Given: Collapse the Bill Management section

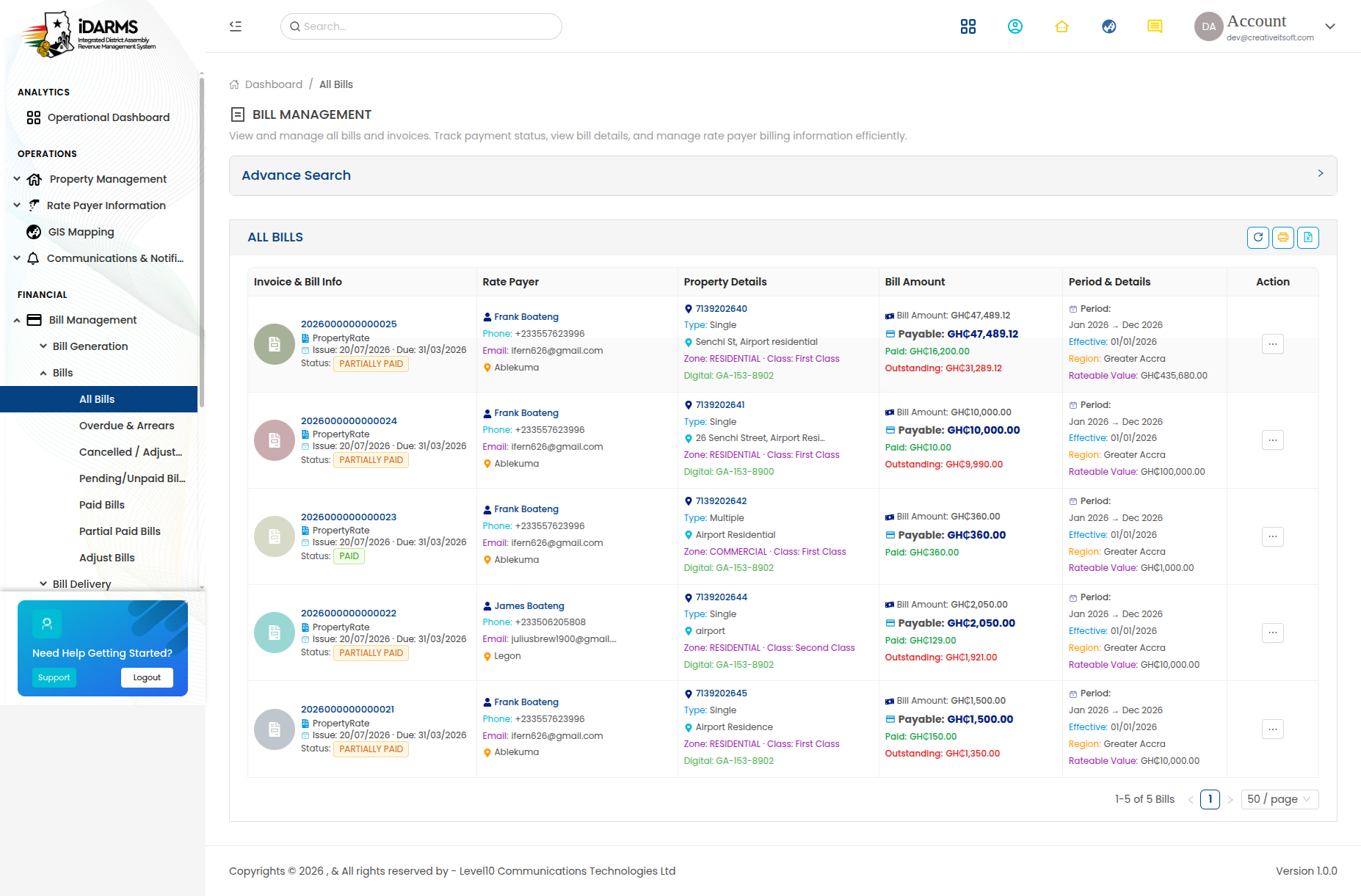Looking at the screenshot, I should (x=100, y=320).
